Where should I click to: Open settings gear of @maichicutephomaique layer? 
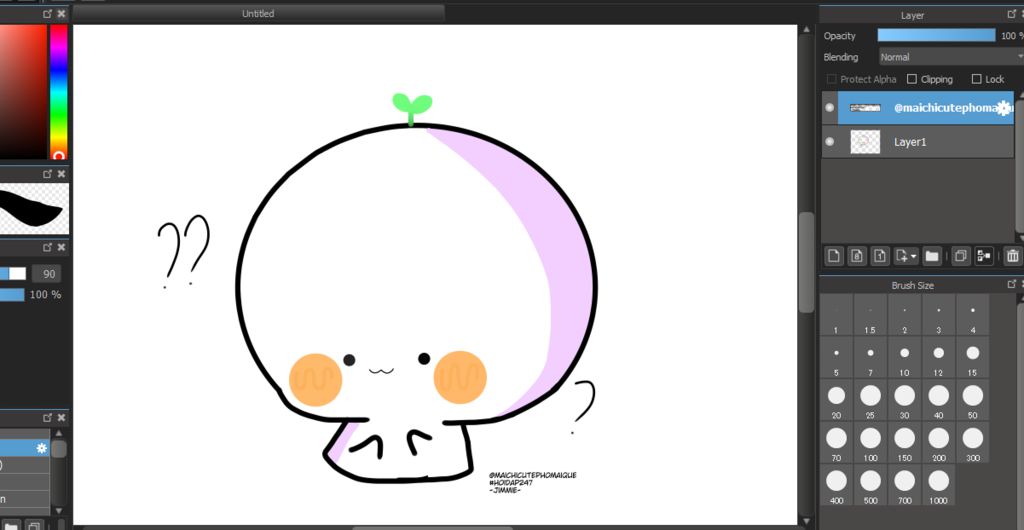(x=1004, y=108)
